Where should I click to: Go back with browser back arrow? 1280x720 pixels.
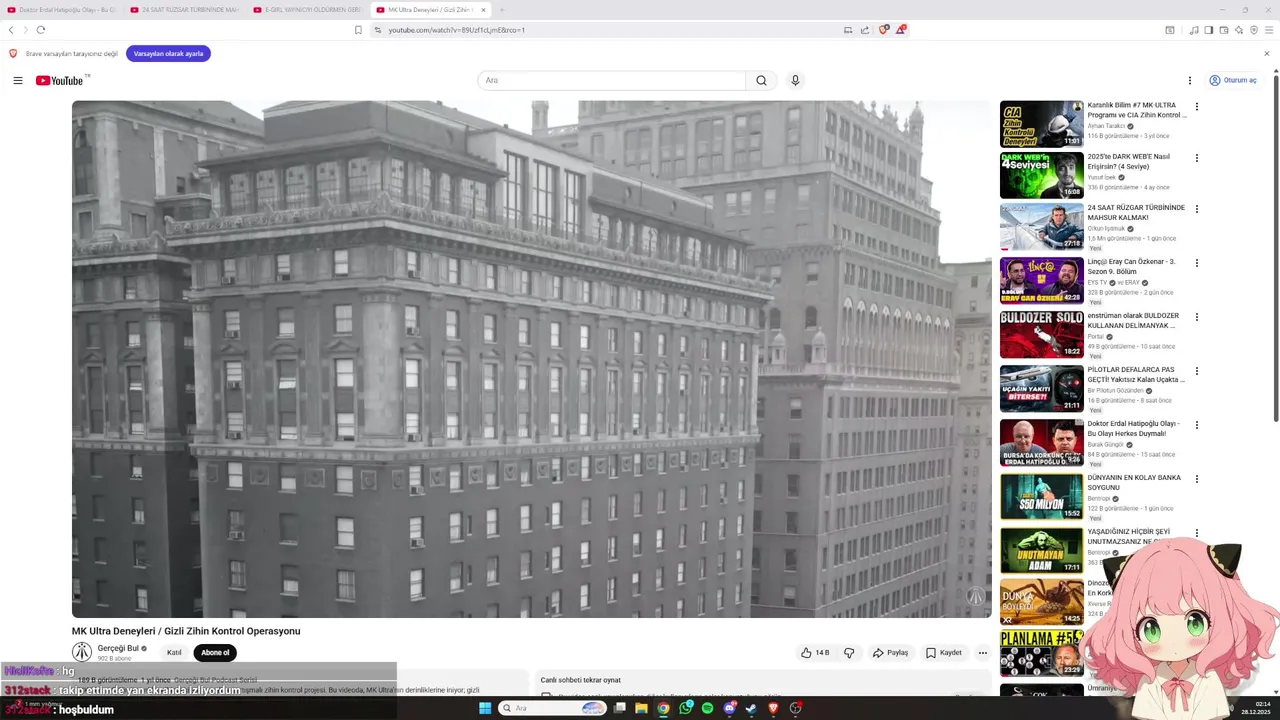click(11, 30)
